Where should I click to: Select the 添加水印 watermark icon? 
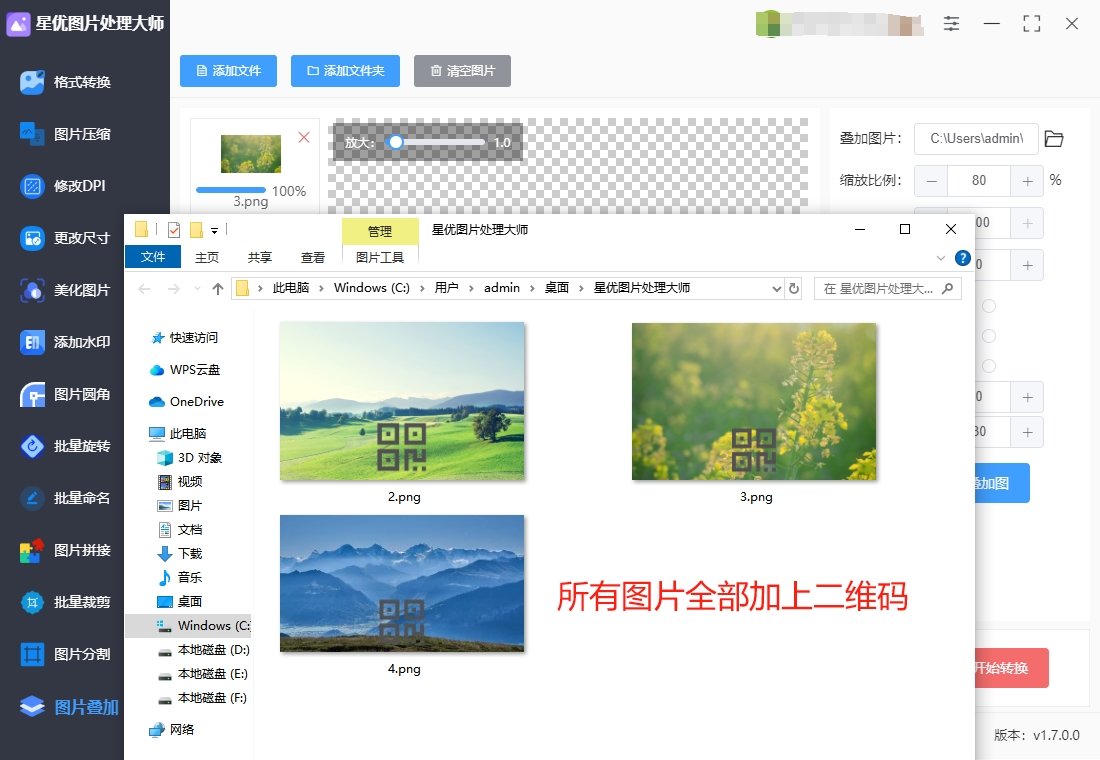[32, 342]
